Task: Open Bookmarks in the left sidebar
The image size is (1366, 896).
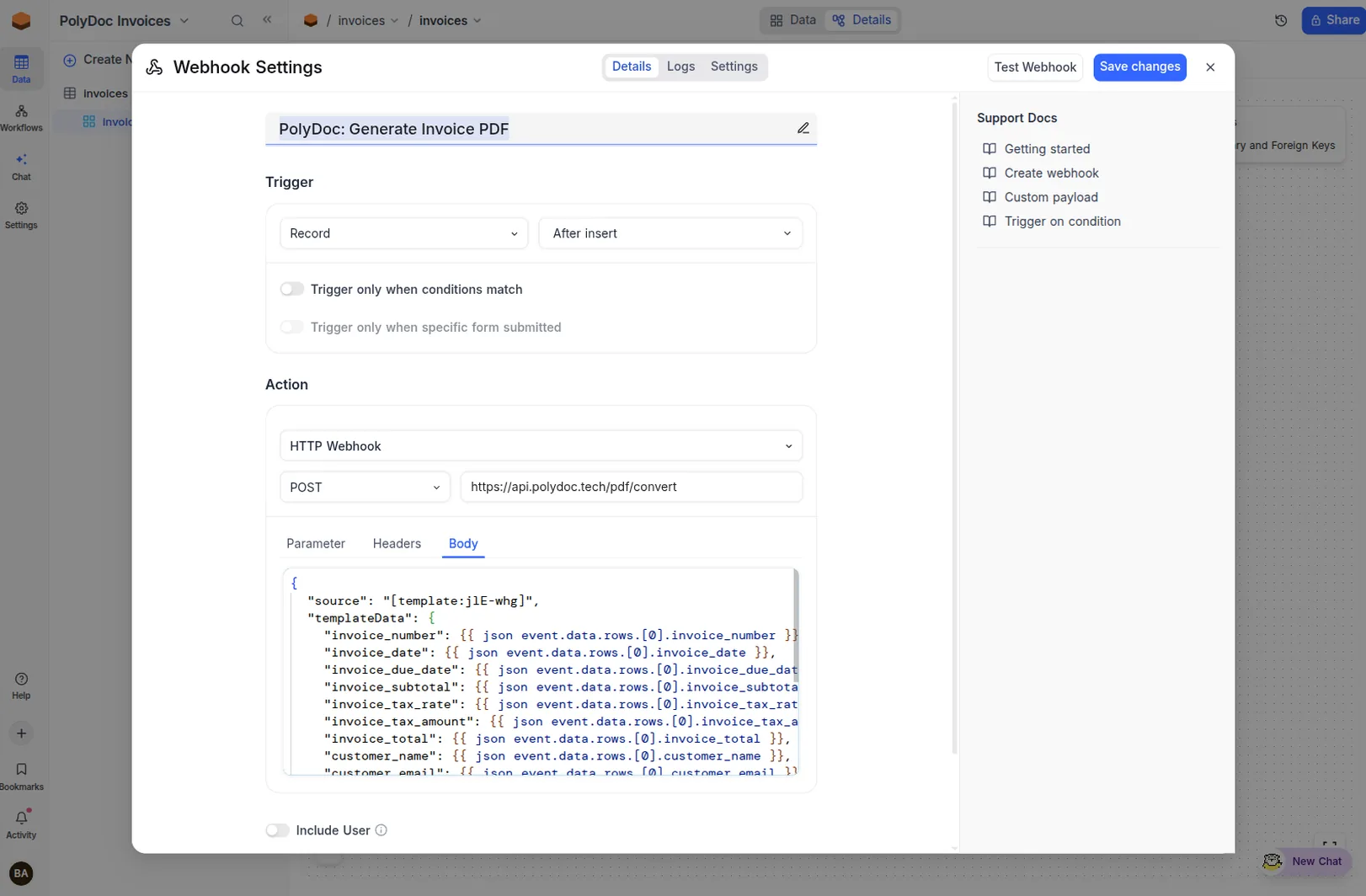Action: pos(21,776)
